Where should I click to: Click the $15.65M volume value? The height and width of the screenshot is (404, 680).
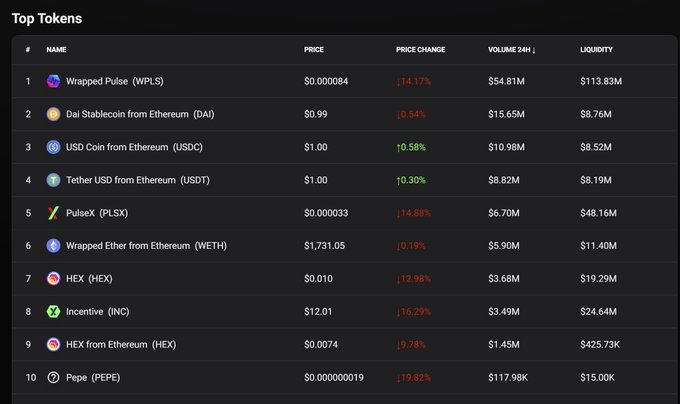(x=507, y=114)
